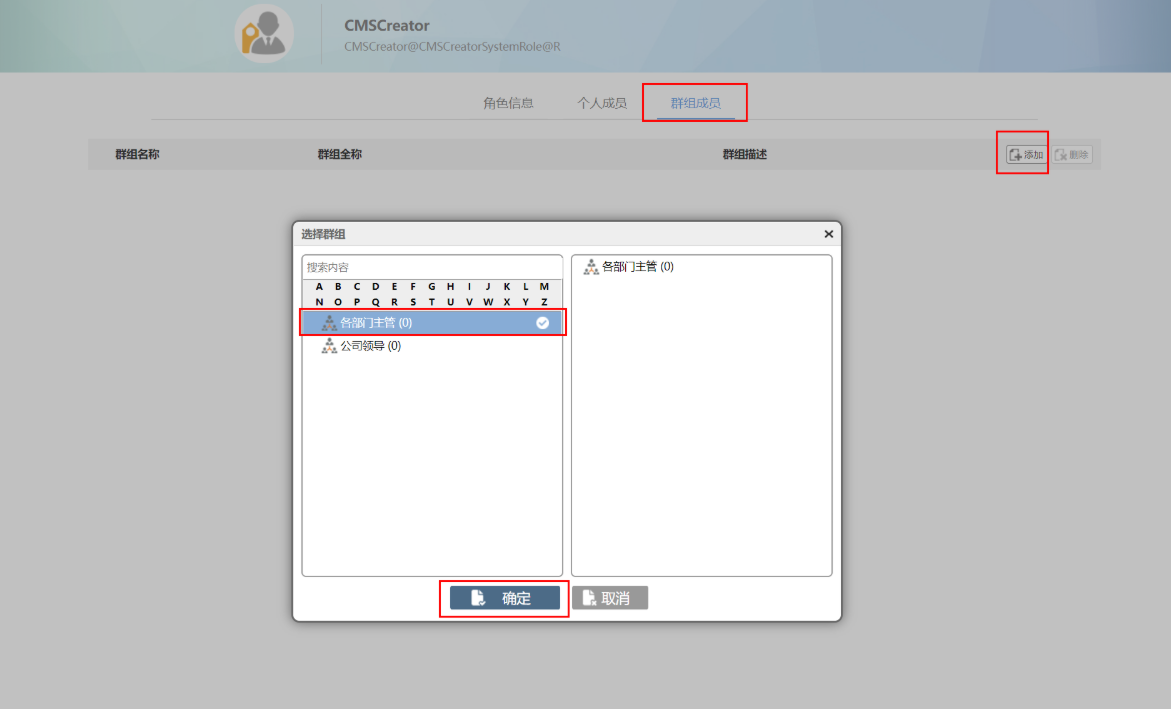Close the 选择群组 dialog

[x=828, y=234]
